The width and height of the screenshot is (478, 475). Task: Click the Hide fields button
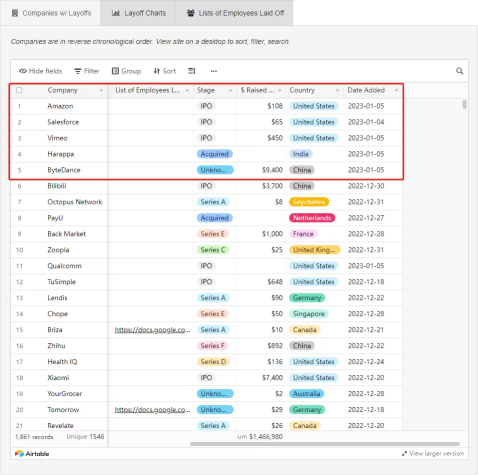(41, 71)
